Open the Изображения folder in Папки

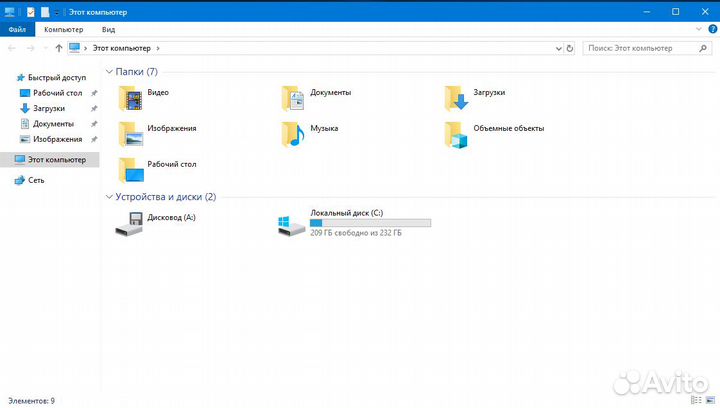pyautogui.click(x=131, y=133)
